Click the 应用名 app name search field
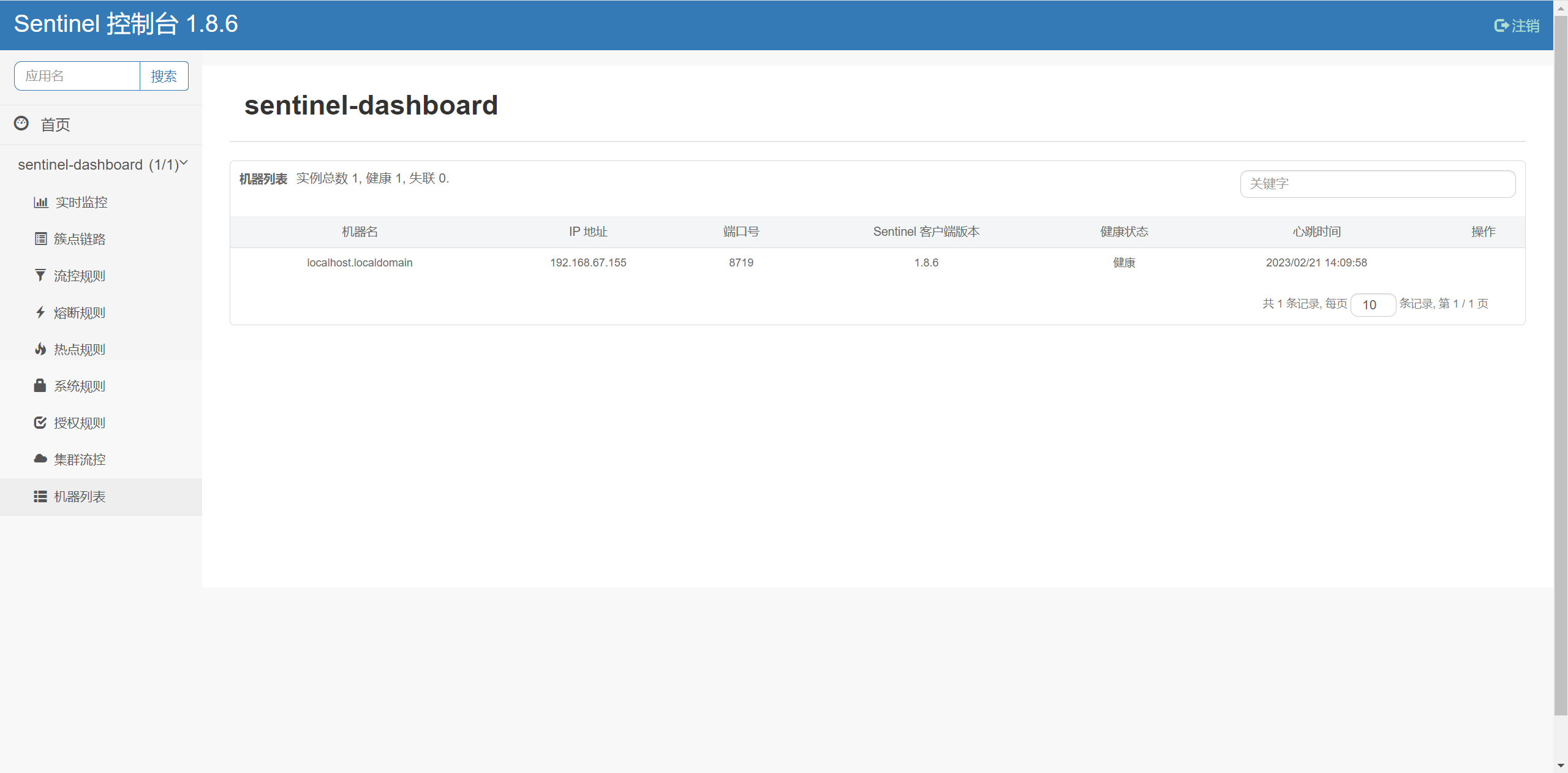 pyautogui.click(x=77, y=76)
